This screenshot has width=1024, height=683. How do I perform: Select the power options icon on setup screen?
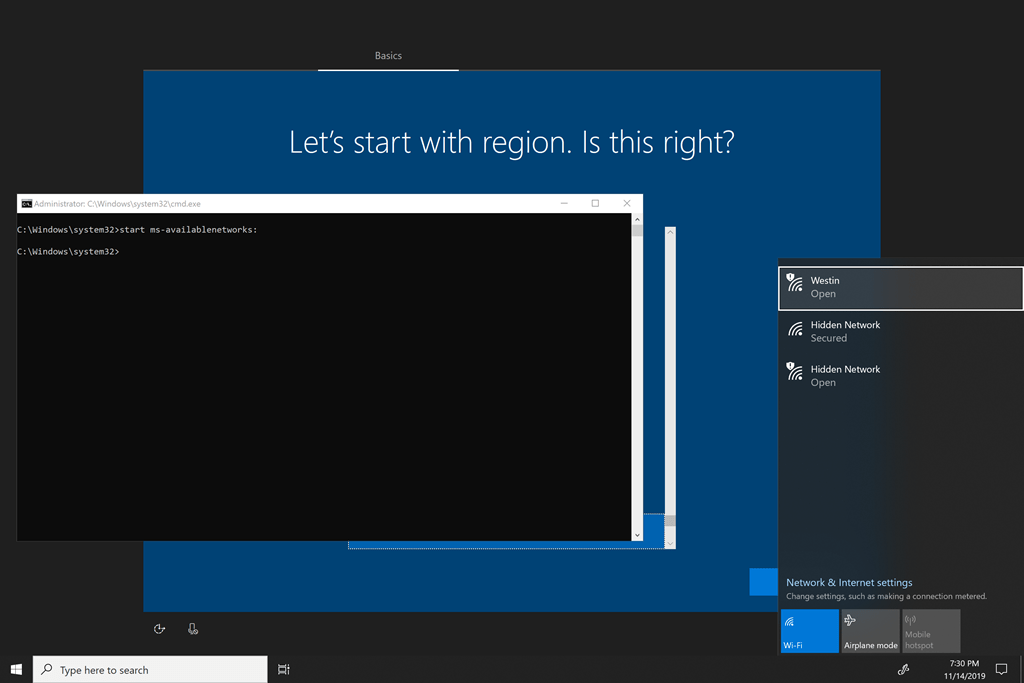click(x=160, y=628)
